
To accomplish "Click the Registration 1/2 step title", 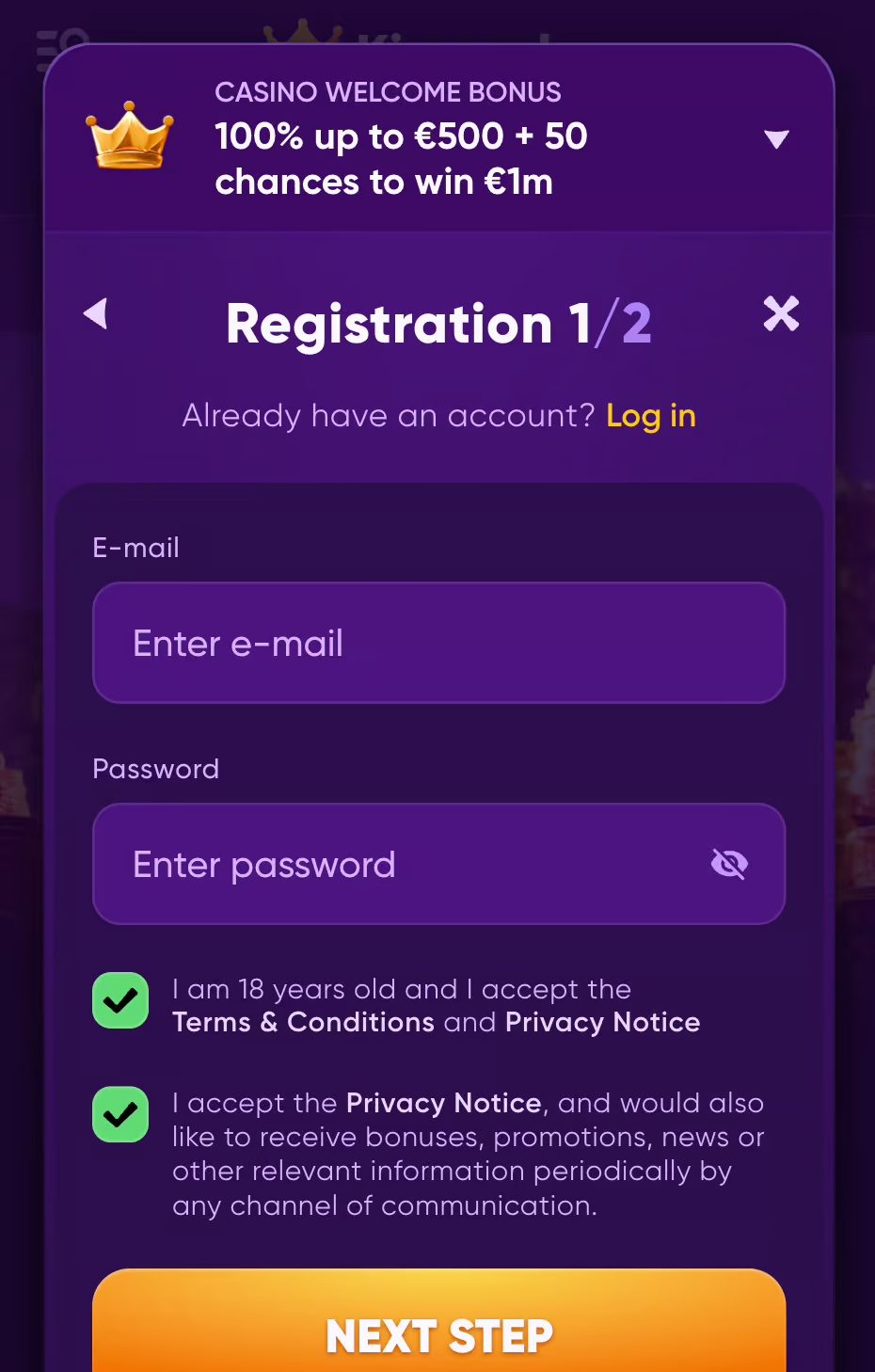I will click(438, 324).
